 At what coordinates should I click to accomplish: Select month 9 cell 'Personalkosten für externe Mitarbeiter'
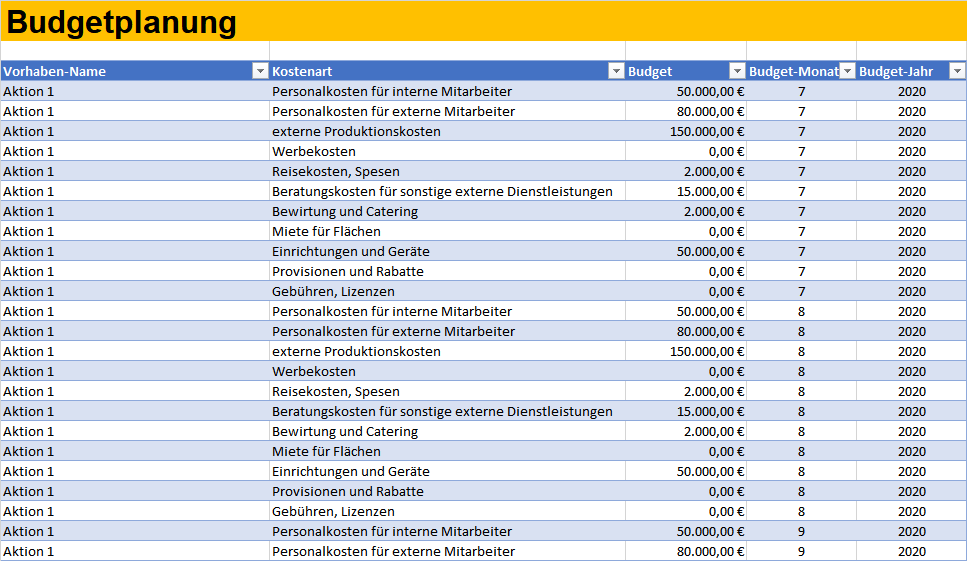447,552
